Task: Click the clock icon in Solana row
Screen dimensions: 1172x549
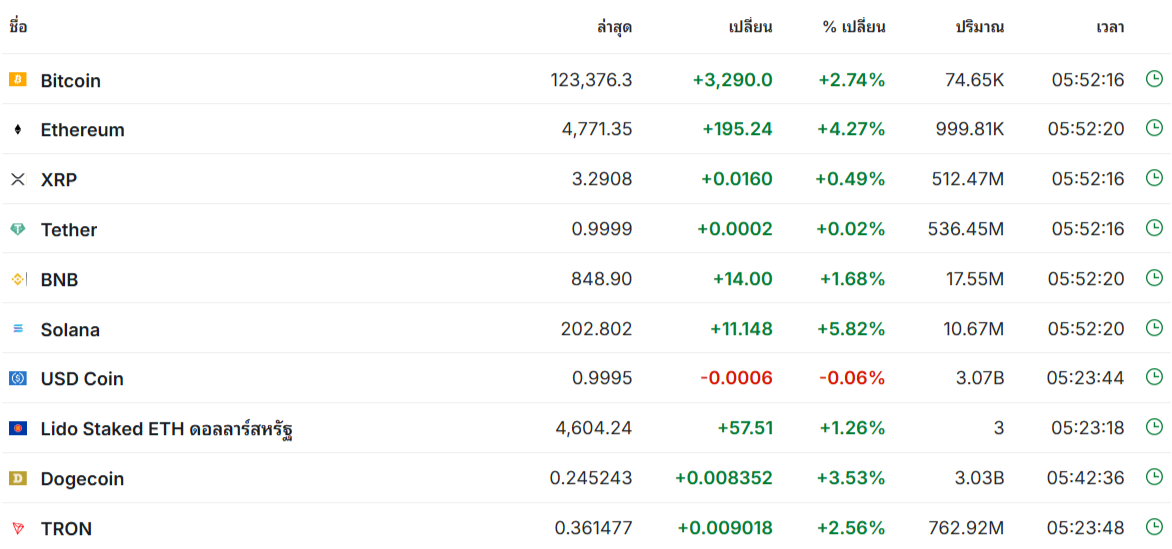Action: [x=1154, y=328]
